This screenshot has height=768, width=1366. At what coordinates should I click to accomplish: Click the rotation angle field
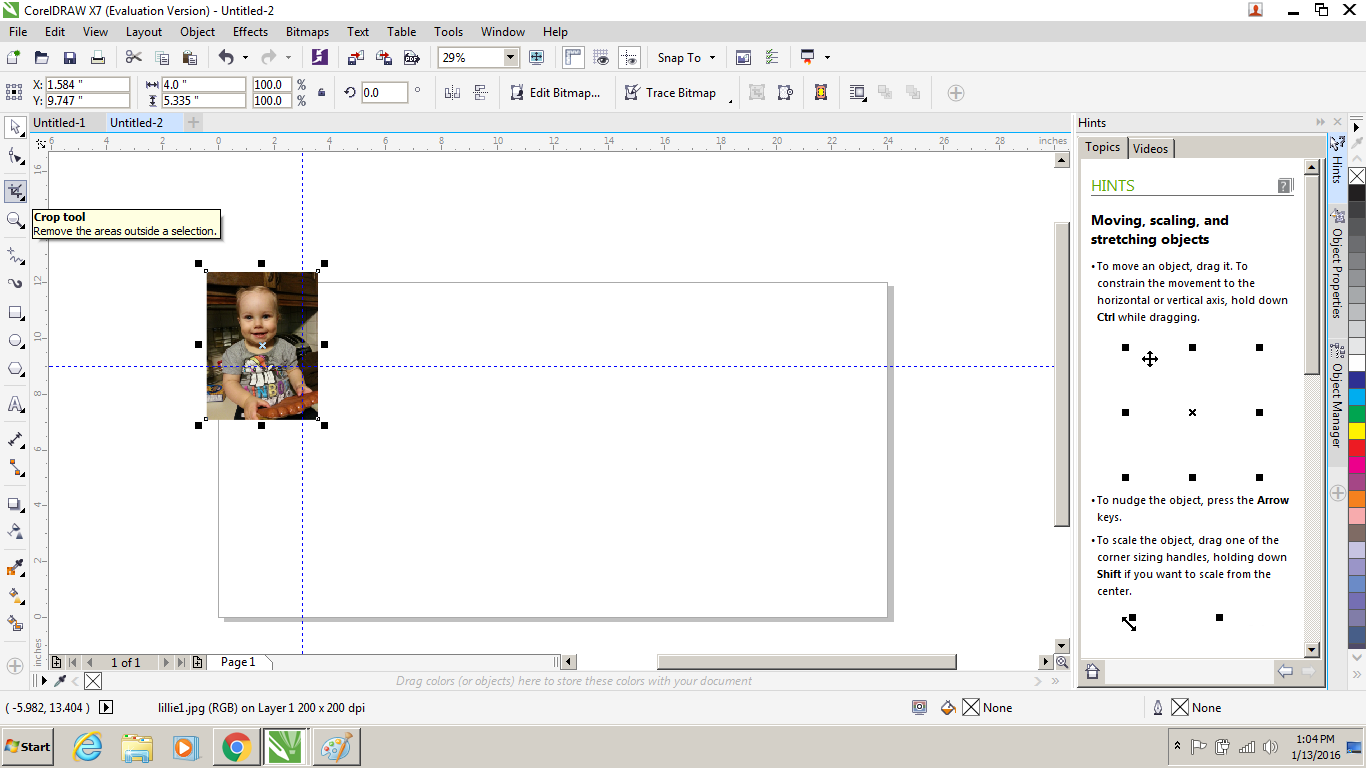tap(384, 93)
